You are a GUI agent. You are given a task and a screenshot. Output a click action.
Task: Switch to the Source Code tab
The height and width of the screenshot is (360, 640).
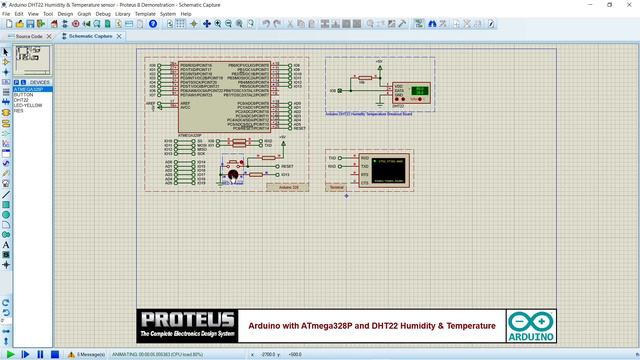[x=29, y=36]
